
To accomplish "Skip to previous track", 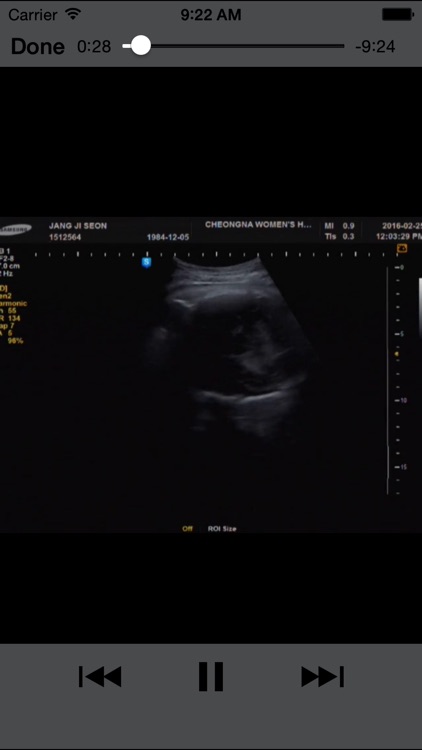I will click(x=100, y=676).
